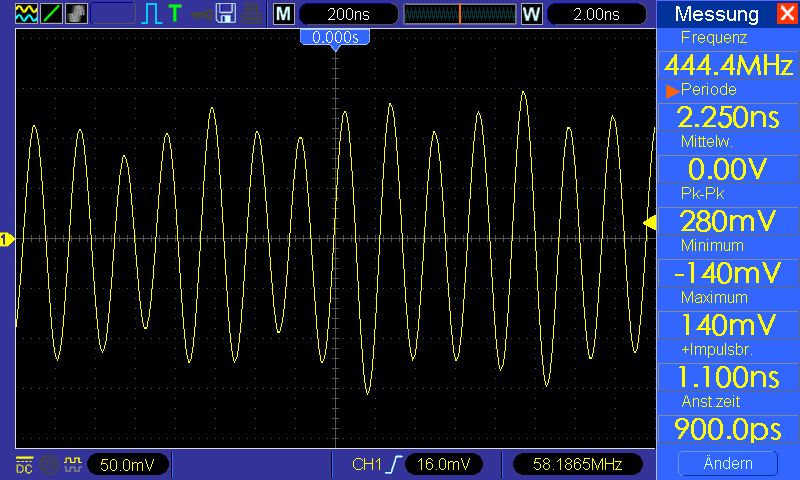The height and width of the screenshot is (480, 800).
Task: Click the M main timebase icon
Action: pos(284,14)
